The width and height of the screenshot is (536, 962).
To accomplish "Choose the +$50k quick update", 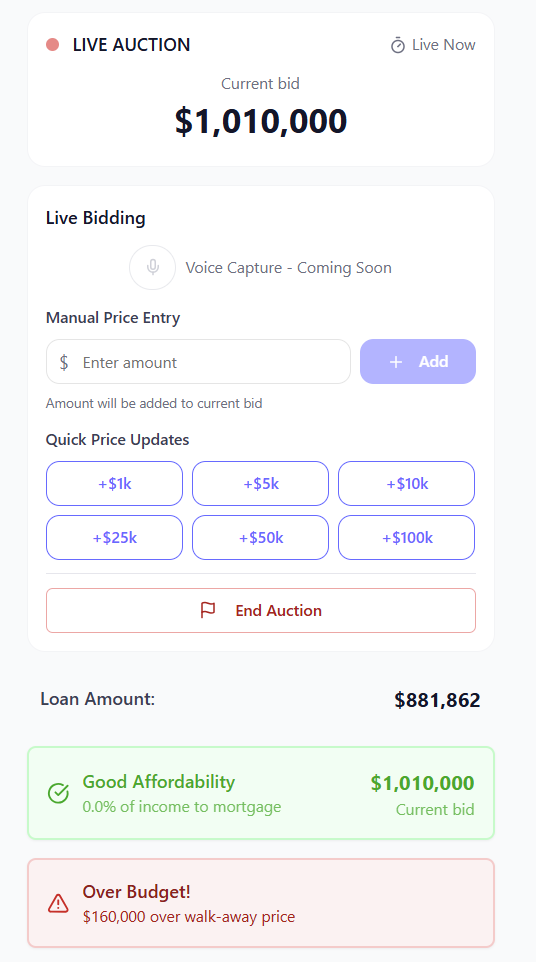I will click(261, 537).
